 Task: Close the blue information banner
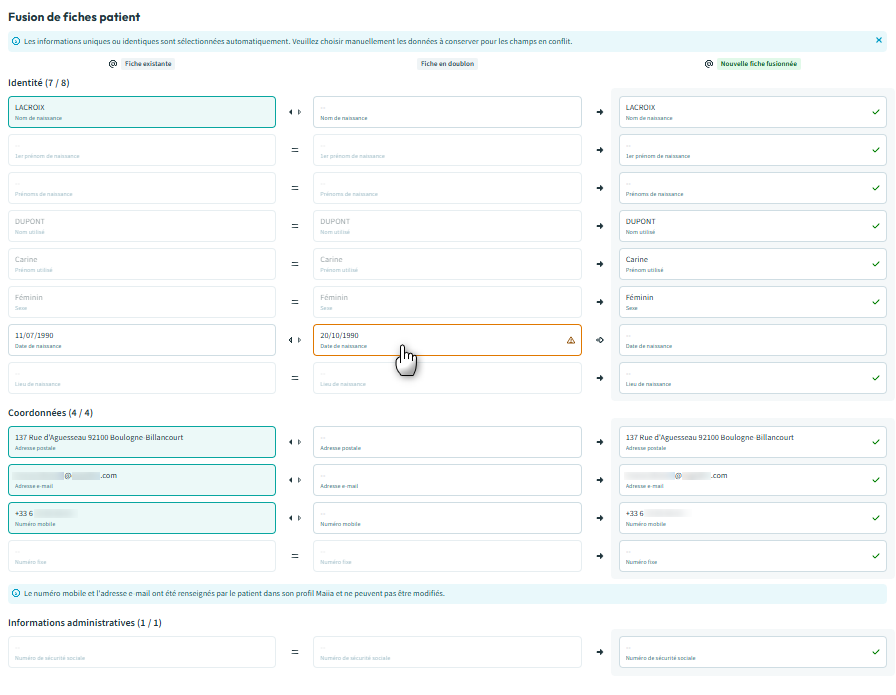879,41
